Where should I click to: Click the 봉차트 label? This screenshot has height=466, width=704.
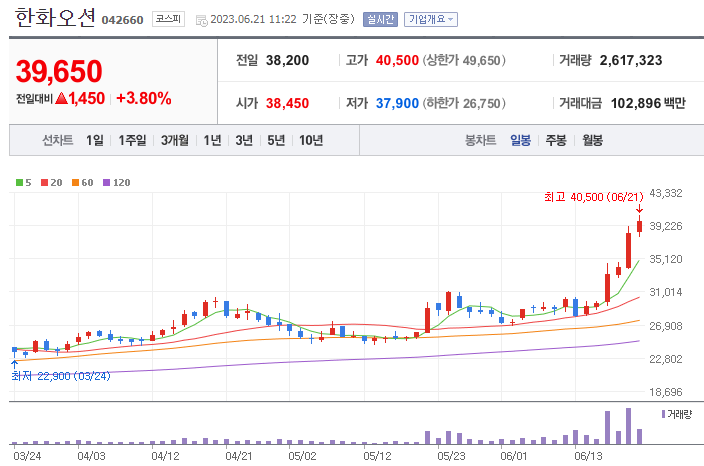[x=480, y=141]
